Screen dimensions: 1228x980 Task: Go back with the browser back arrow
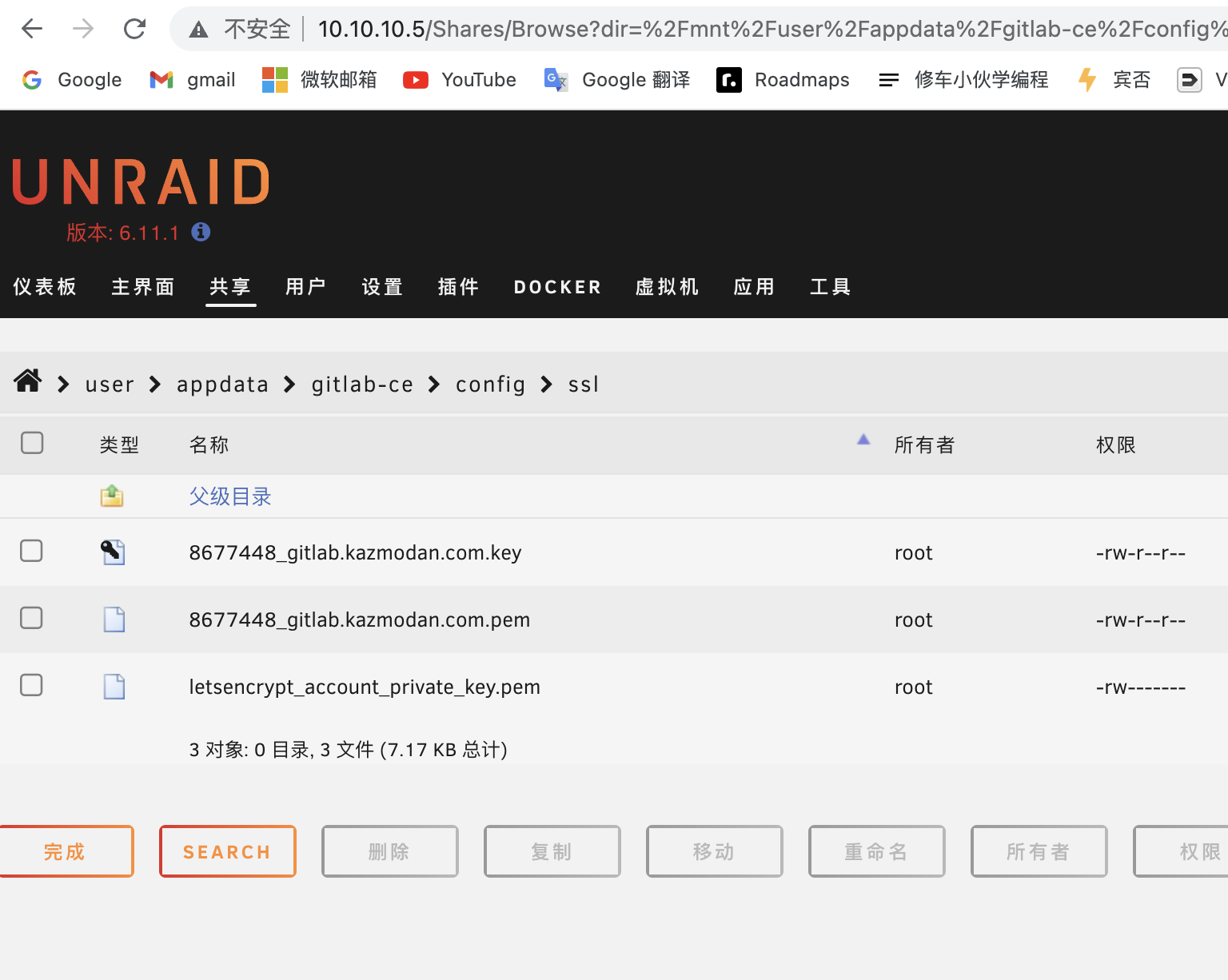[32, 29]
